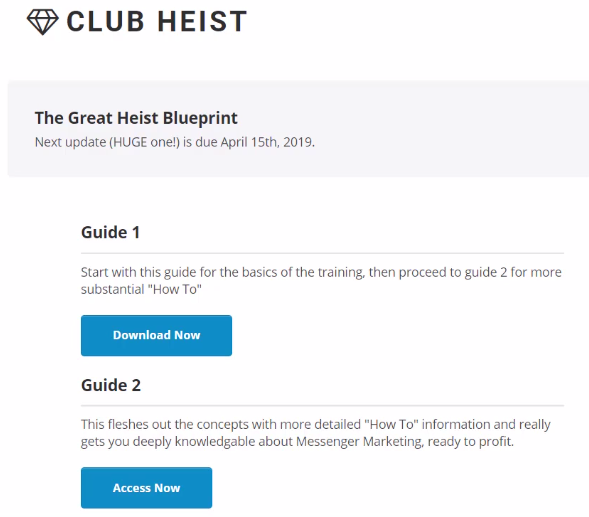This screenshot has width=589, height=517.
Task: Click the divider line under Guide 2
Action: [x=322, y=406]
